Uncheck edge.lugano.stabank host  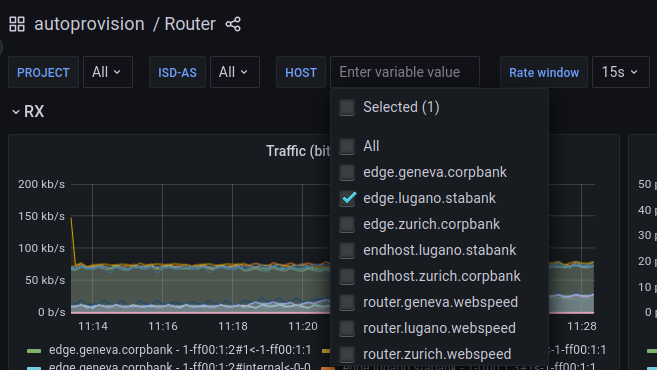point(347,198)
